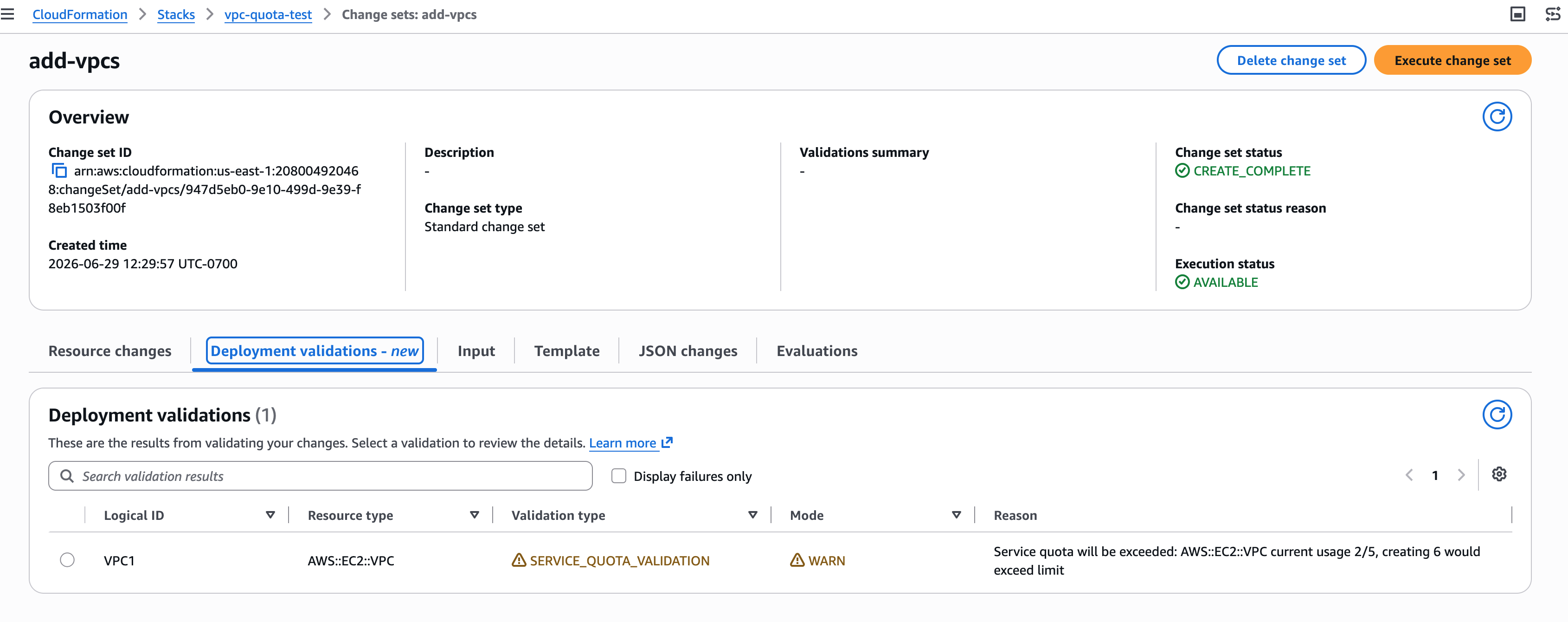This screenshot has width=1568, height=622.
Task: Open the Template tab
Action: 567,351
